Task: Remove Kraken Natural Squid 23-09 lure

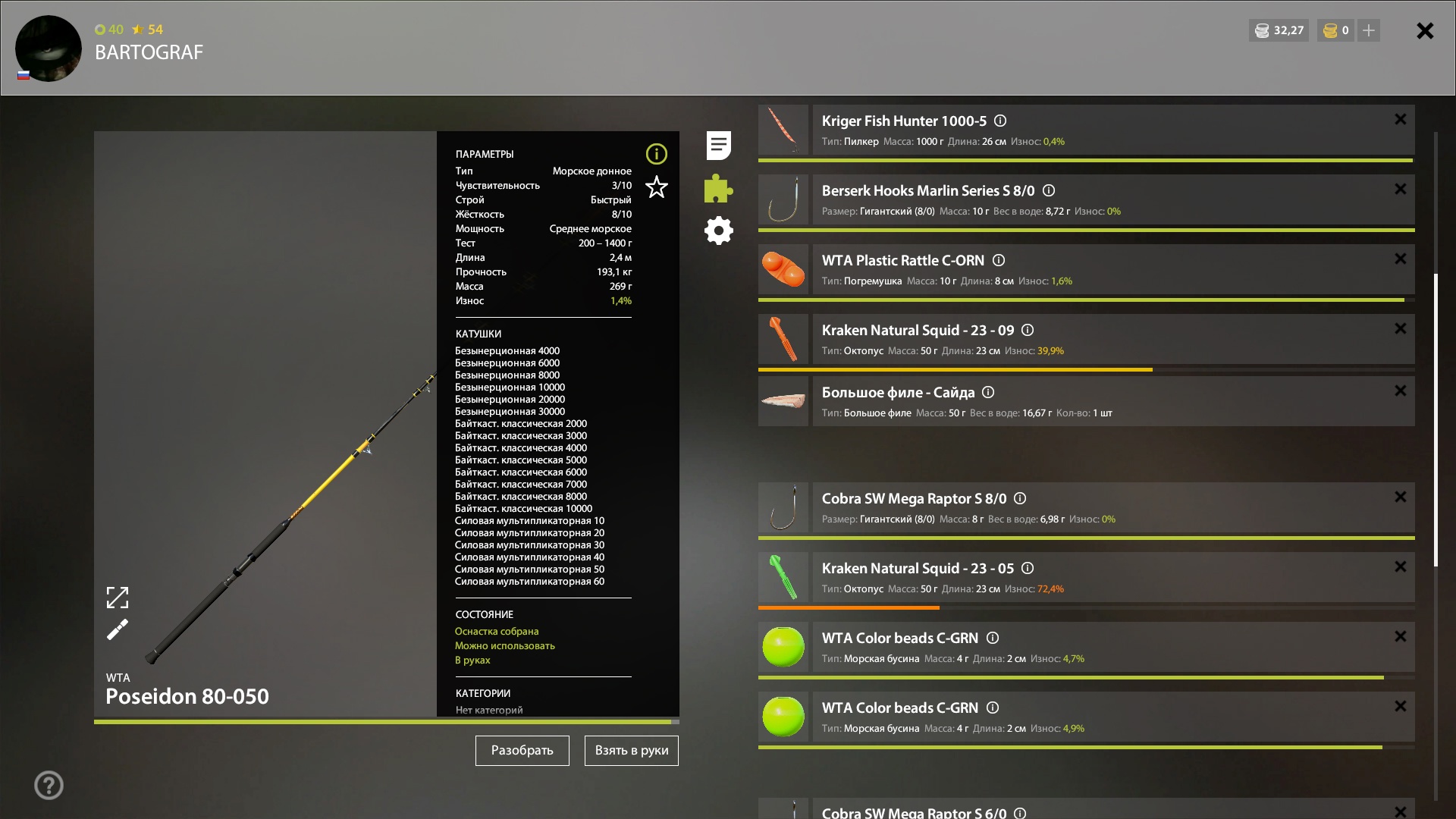Action: point(1401,328)
